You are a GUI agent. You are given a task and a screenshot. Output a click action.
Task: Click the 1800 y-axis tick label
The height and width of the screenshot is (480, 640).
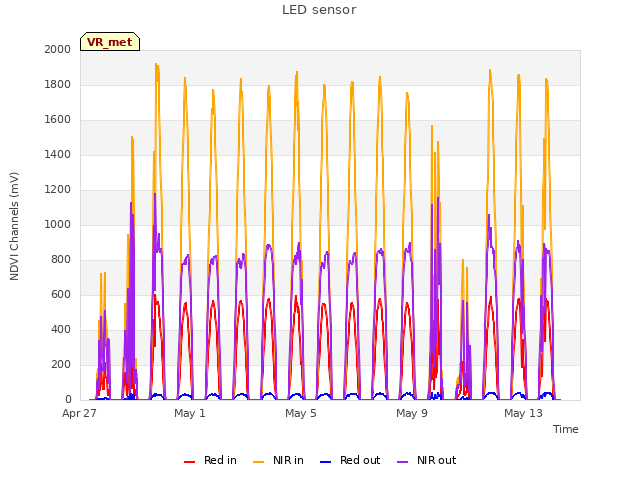pyautogui.click(x=58, y=84)
